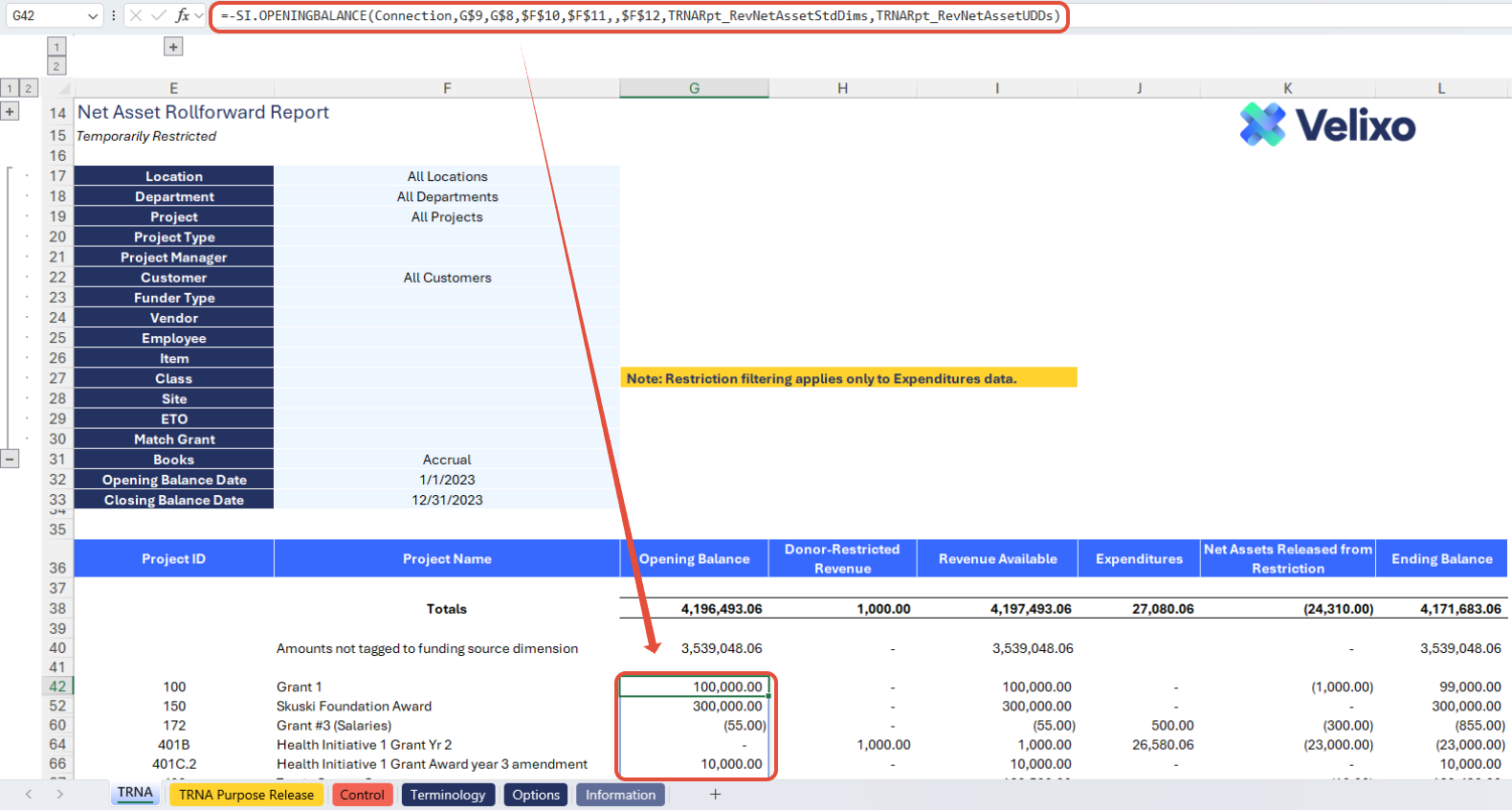Select the Grant 1 opening balance 100,000.00 cell
1512x811 pixels.
click(694, 687)
